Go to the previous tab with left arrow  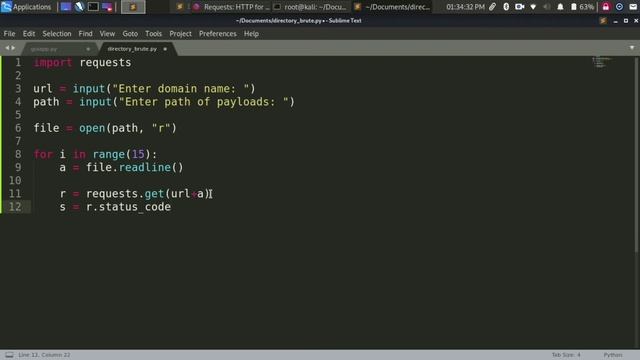pyautogui.click(x=7, y=48)
